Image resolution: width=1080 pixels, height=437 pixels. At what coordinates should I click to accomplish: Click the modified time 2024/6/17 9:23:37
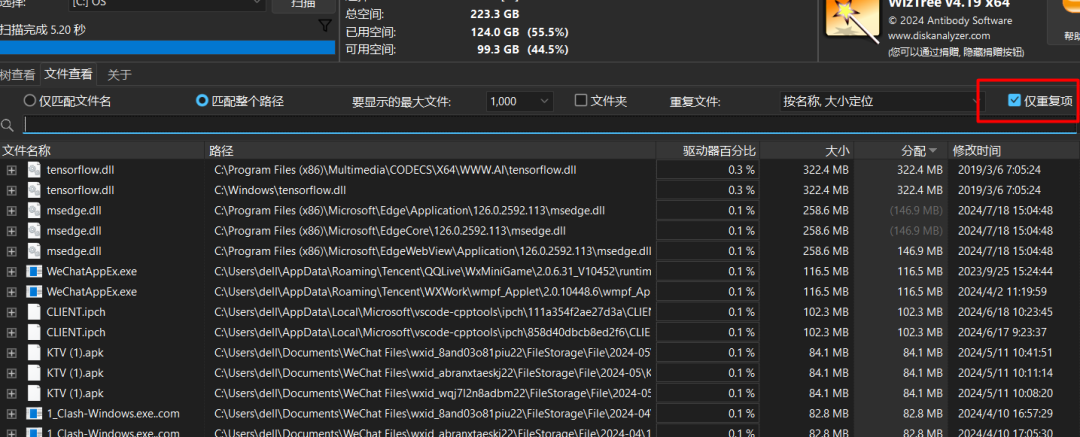click(1001, 332)
